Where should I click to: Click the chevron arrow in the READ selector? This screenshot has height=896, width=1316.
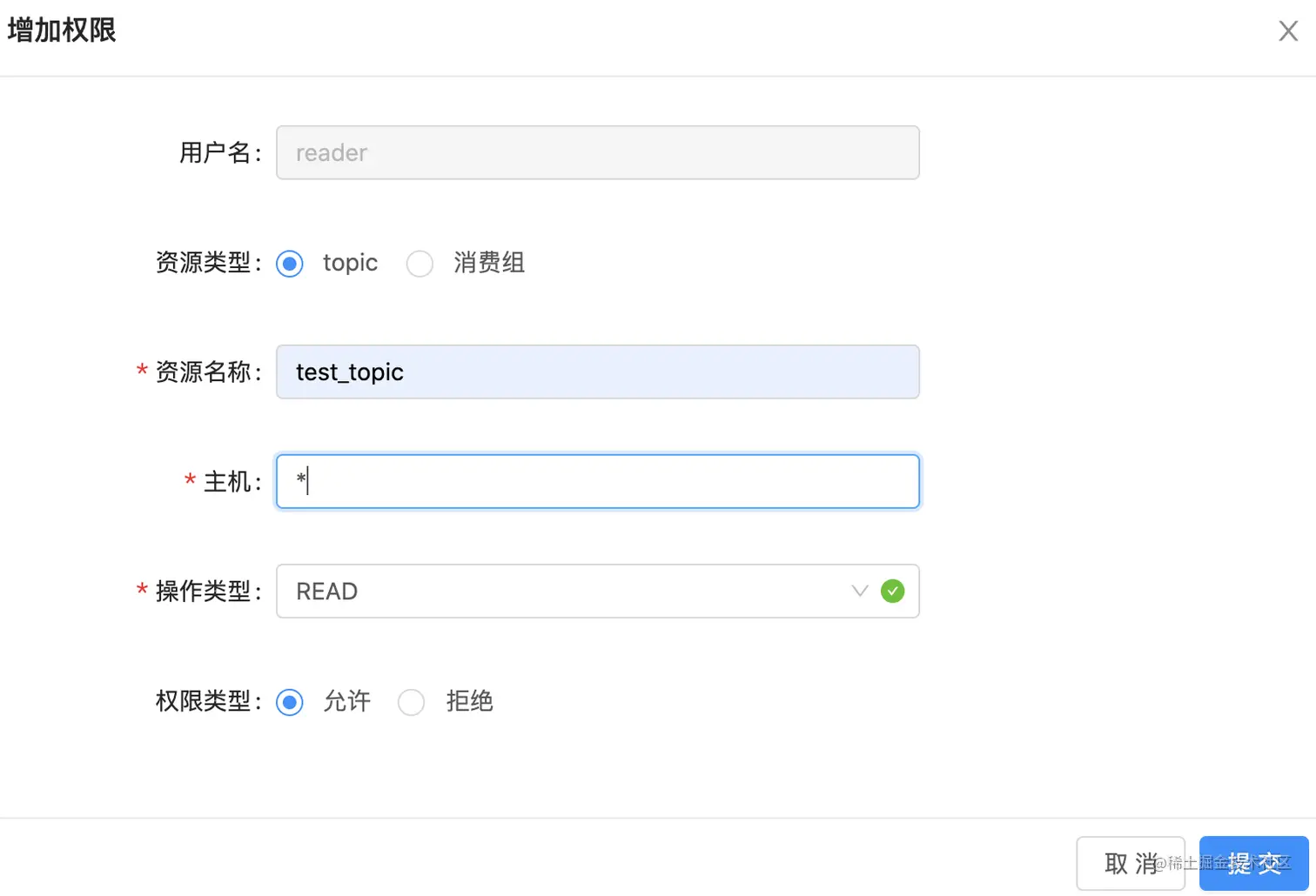coord(860,591)
